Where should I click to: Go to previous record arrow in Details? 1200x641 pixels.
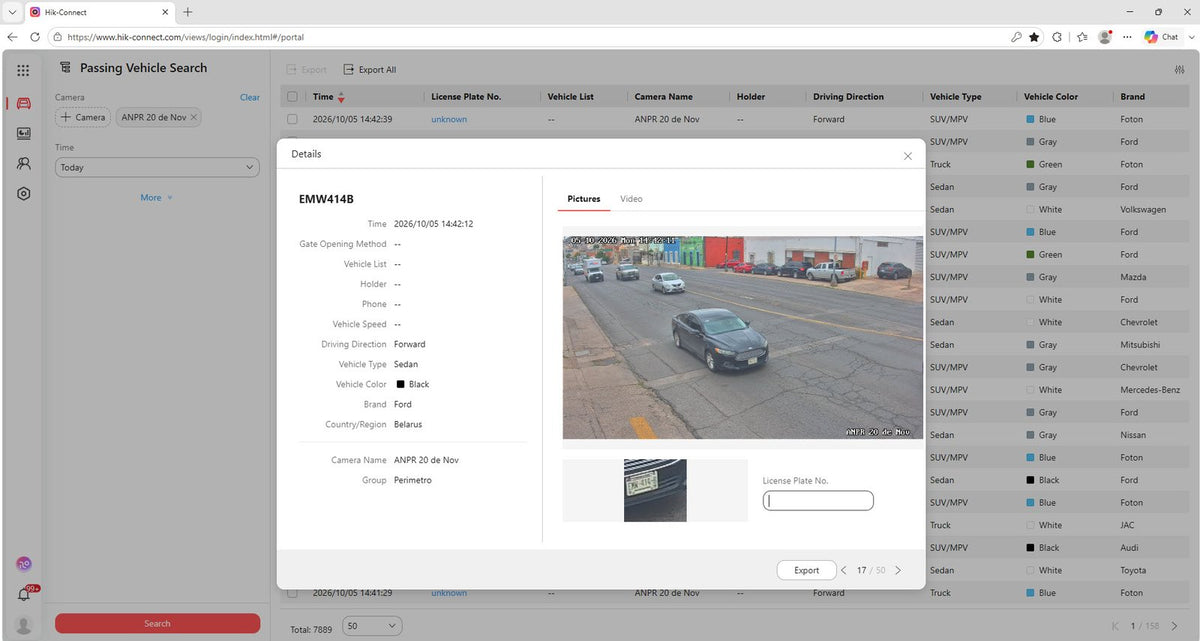(x=844, y=570)
